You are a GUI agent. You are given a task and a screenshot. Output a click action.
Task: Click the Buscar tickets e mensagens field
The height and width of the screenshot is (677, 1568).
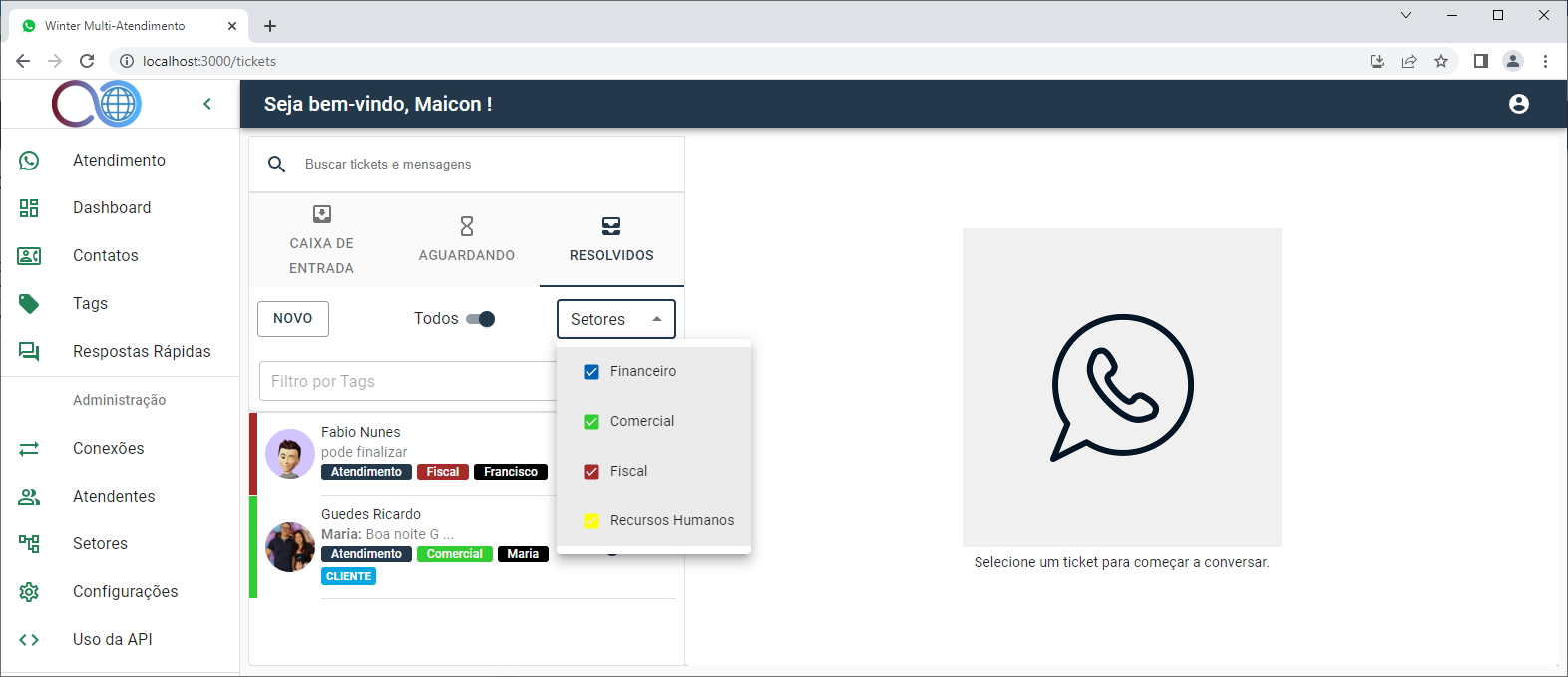479,165
